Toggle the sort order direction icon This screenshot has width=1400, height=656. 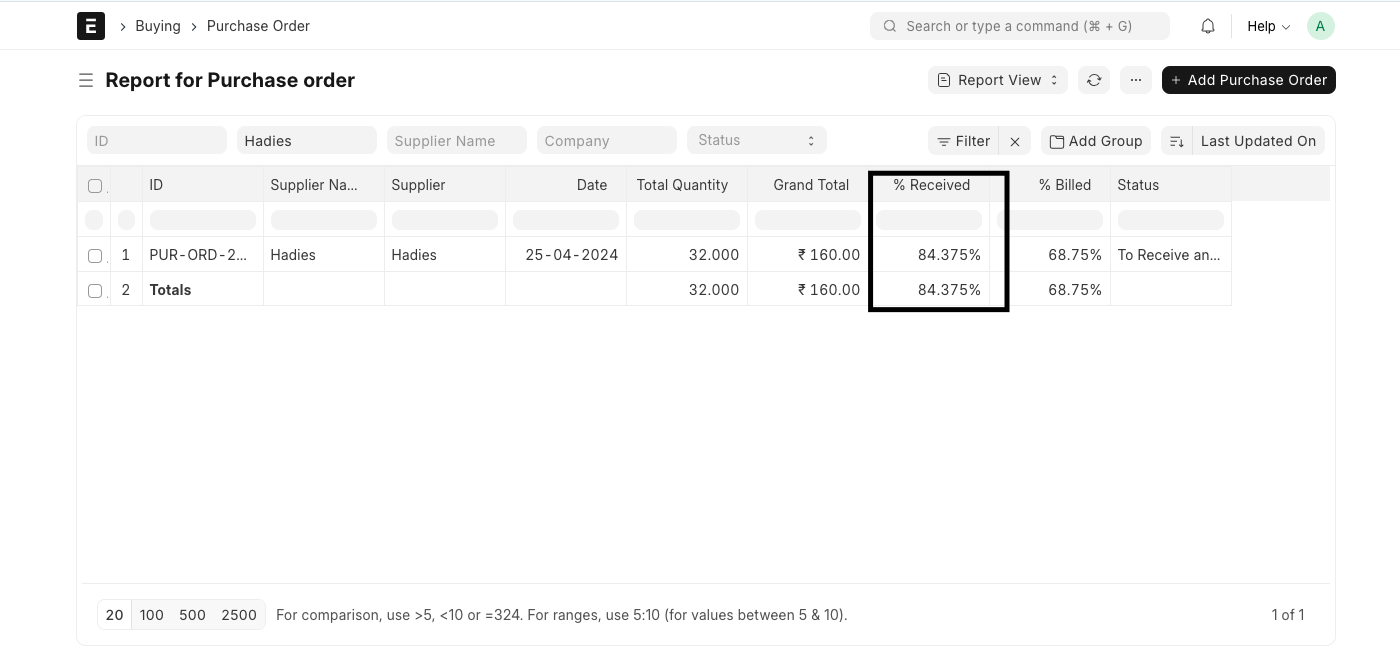click(1177, 141)
